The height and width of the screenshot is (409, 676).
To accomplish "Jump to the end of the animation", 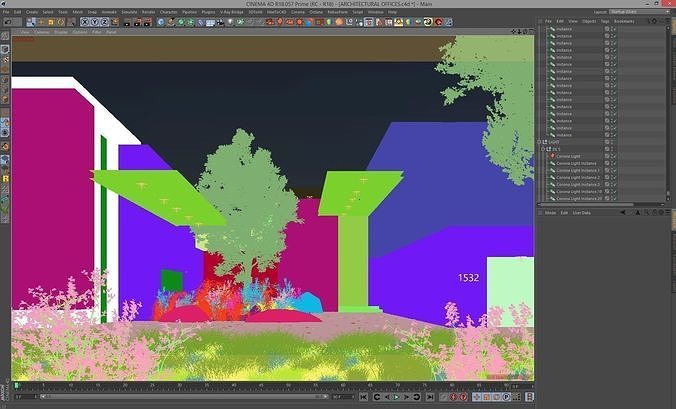I will (x=429, y=397).
